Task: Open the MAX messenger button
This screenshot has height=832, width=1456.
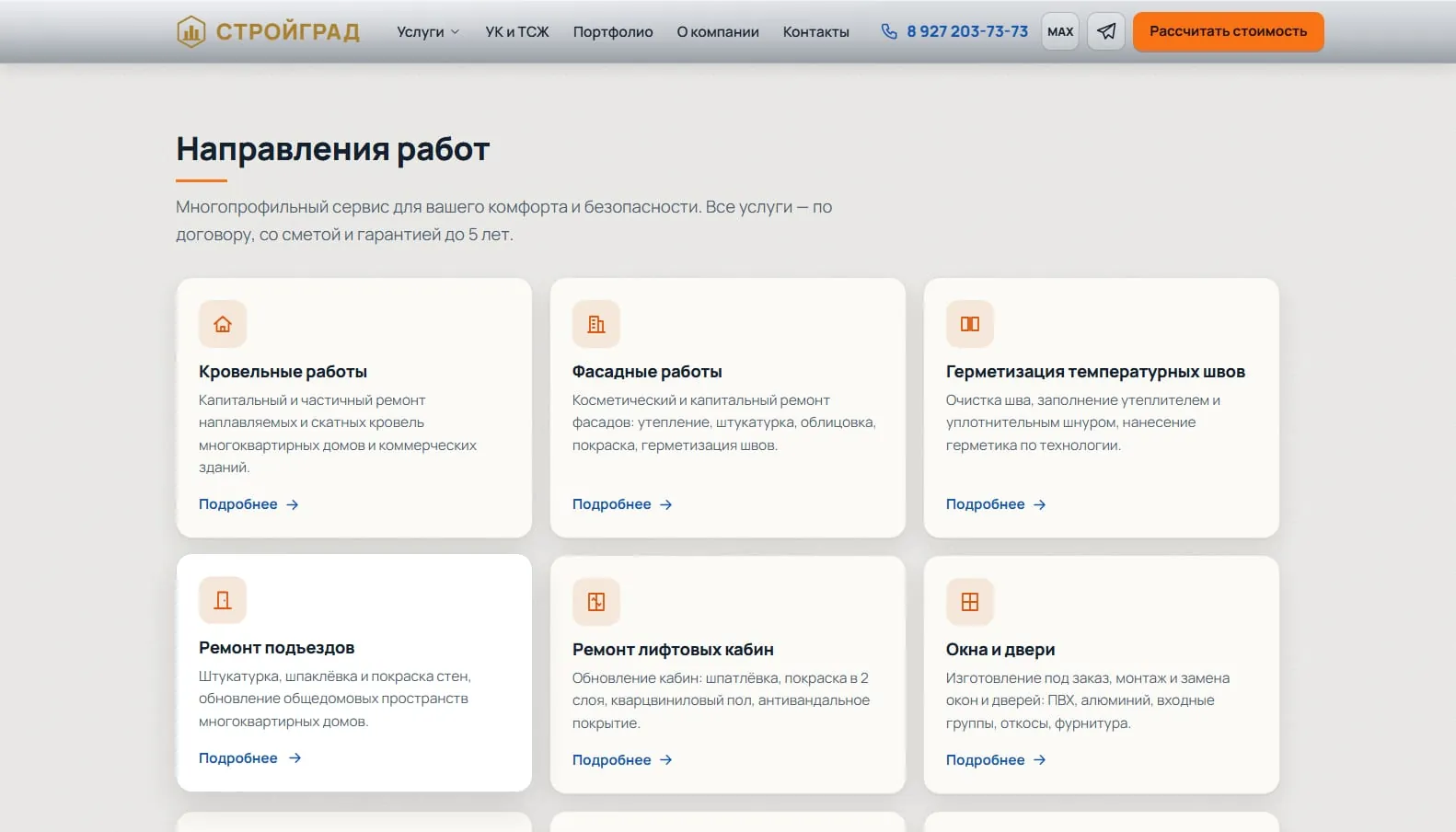Action: click(1060, 31)
